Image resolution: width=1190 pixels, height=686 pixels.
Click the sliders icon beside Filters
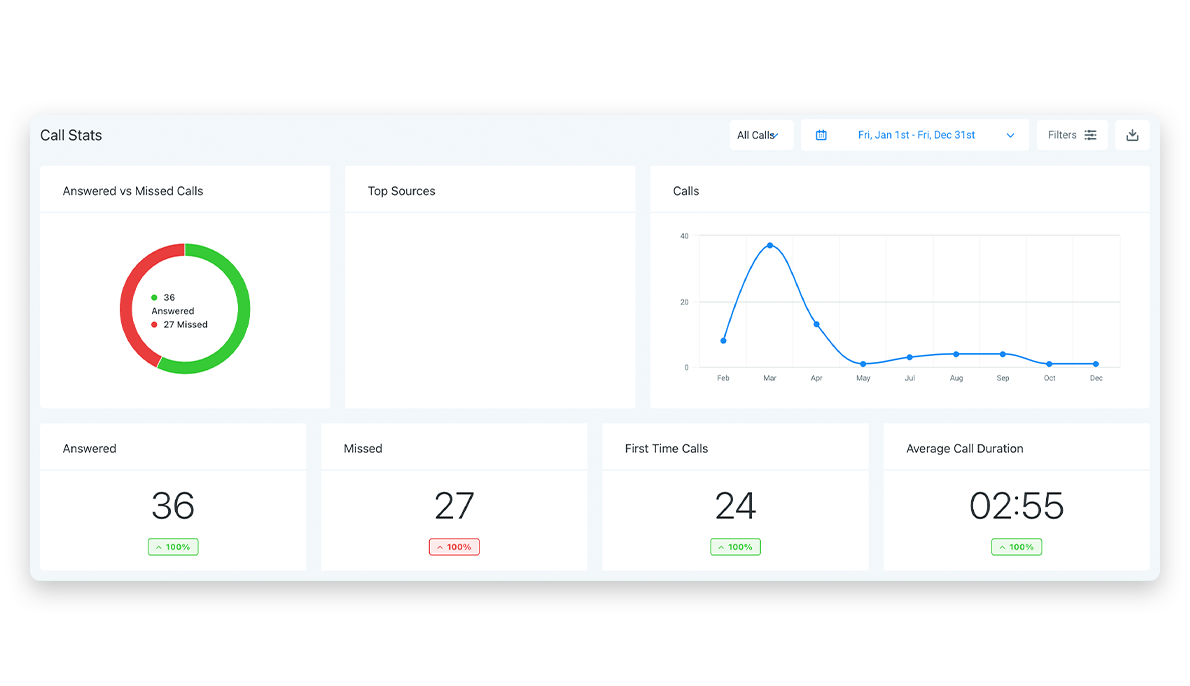pos(1090,135)
